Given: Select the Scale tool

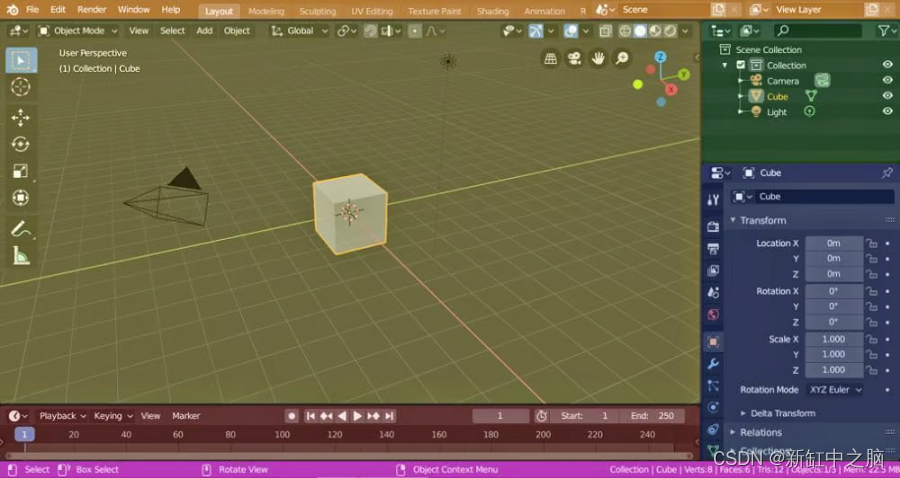Looking at the screenshot, I should (21, 171).
